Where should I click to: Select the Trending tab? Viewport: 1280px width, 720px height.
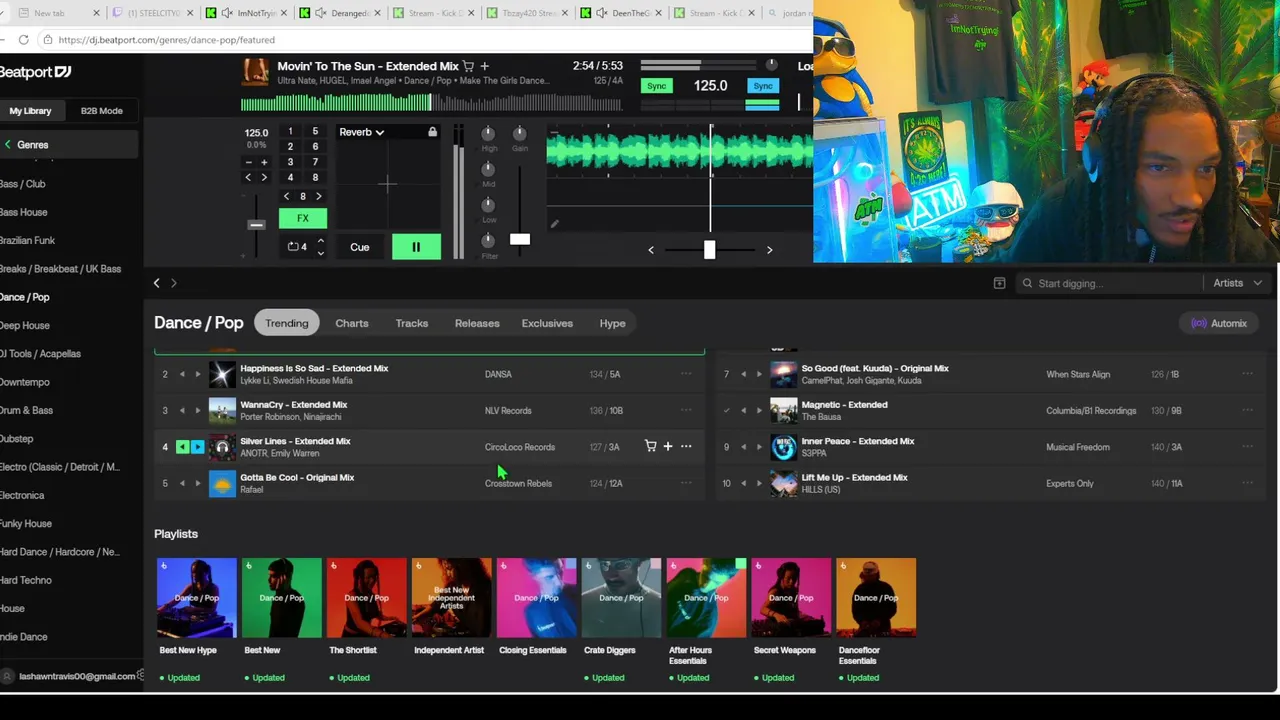click(287, 323)
